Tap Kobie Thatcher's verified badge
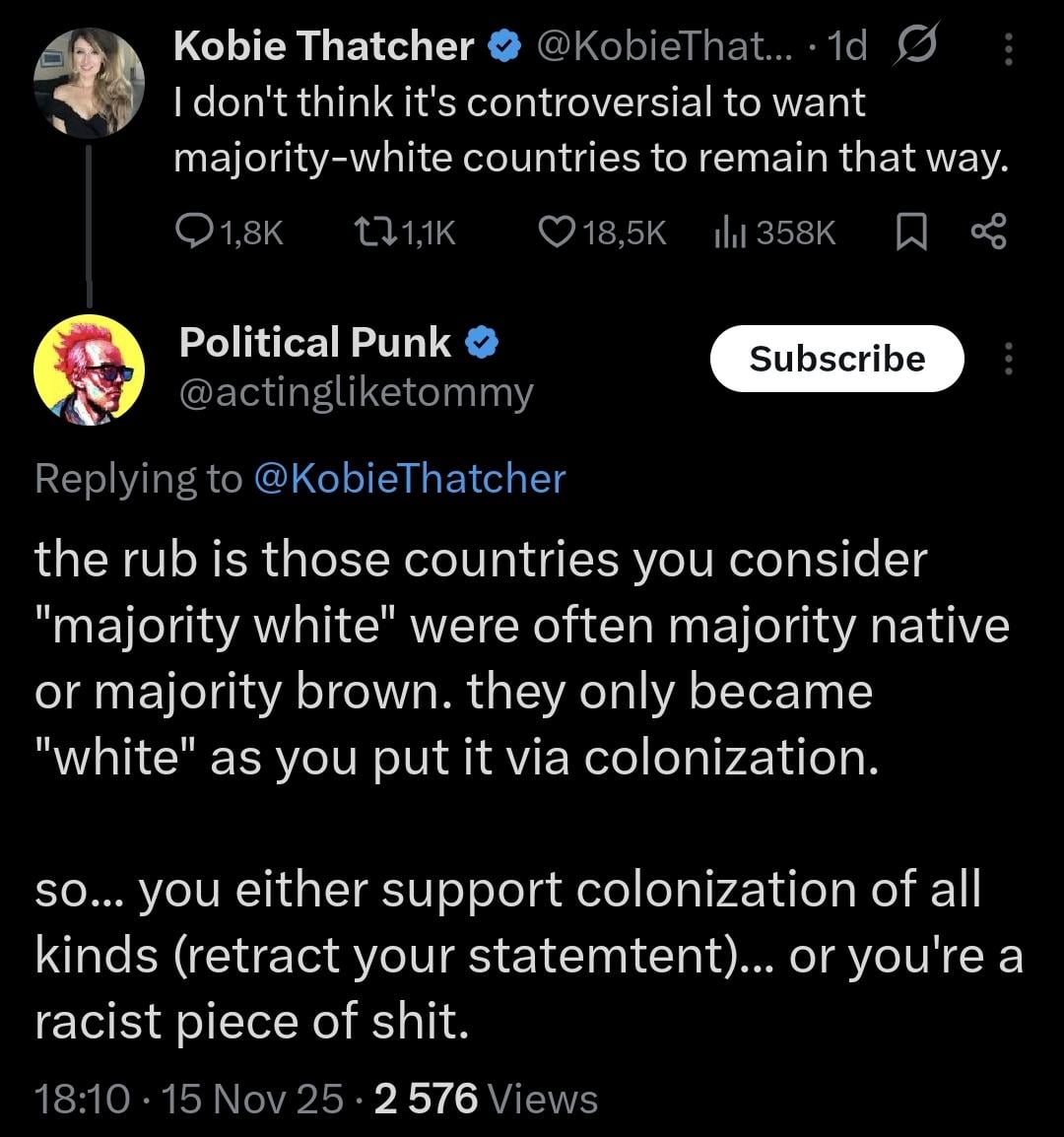The image size is (1064, 1137). (503, 46)
